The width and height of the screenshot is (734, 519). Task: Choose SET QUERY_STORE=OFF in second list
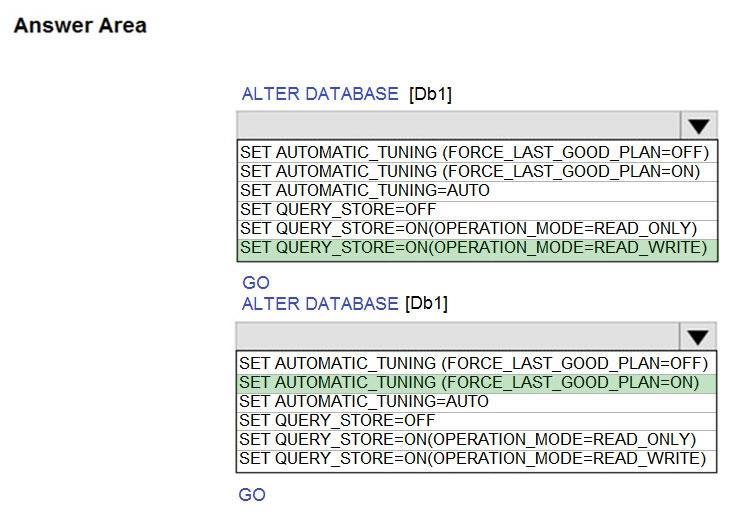[476, 421]
